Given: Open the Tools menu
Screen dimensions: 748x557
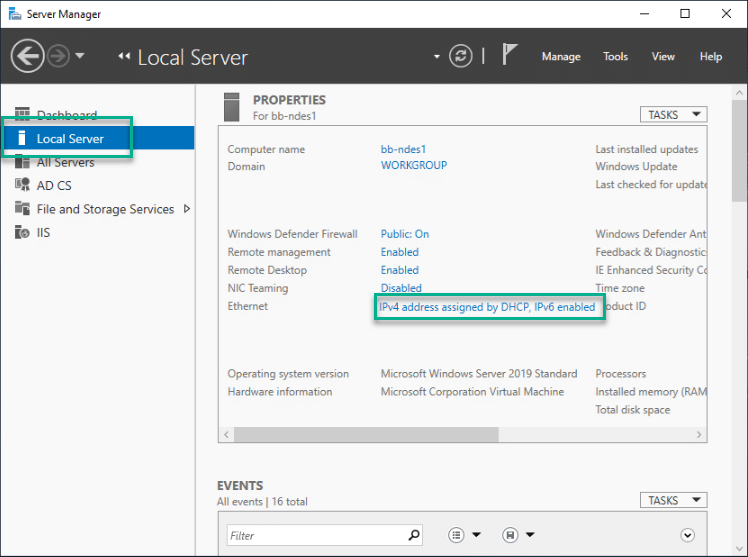Looking at the screenshot, I should click(x=615, y=56).
